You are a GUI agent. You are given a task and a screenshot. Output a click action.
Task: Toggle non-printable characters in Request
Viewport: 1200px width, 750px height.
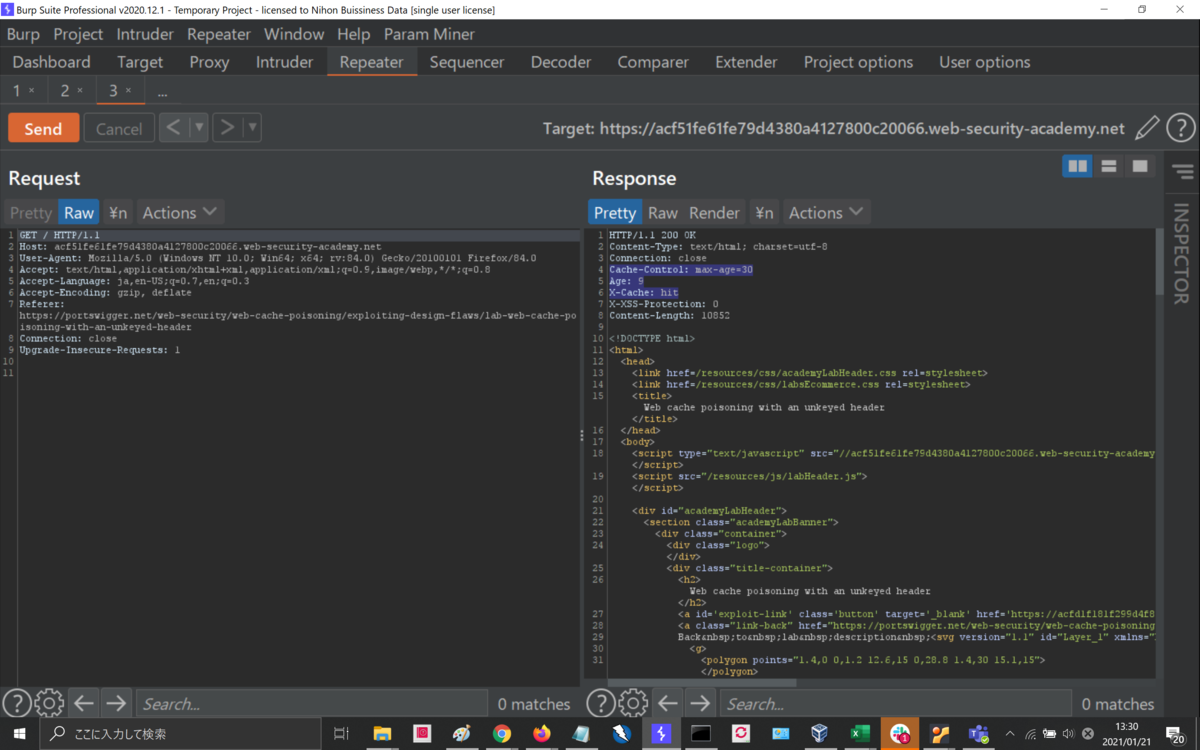coord(118,212)
